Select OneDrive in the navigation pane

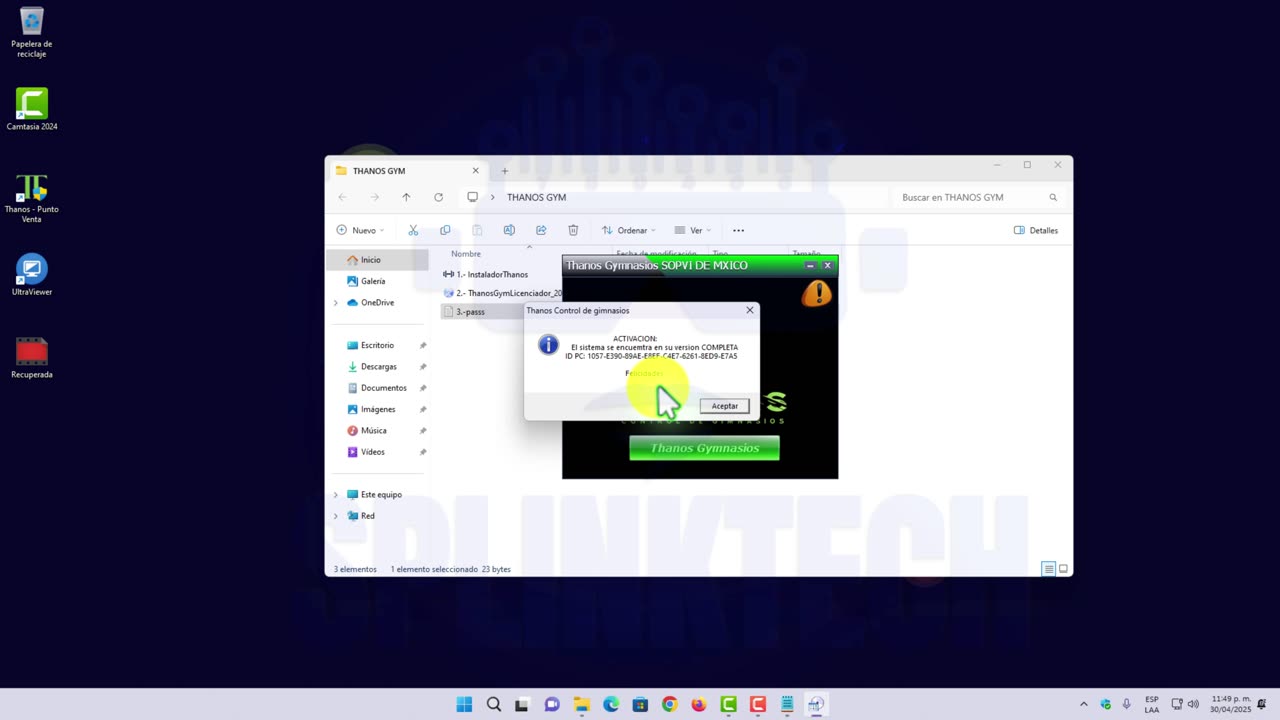tap(378, 302)
